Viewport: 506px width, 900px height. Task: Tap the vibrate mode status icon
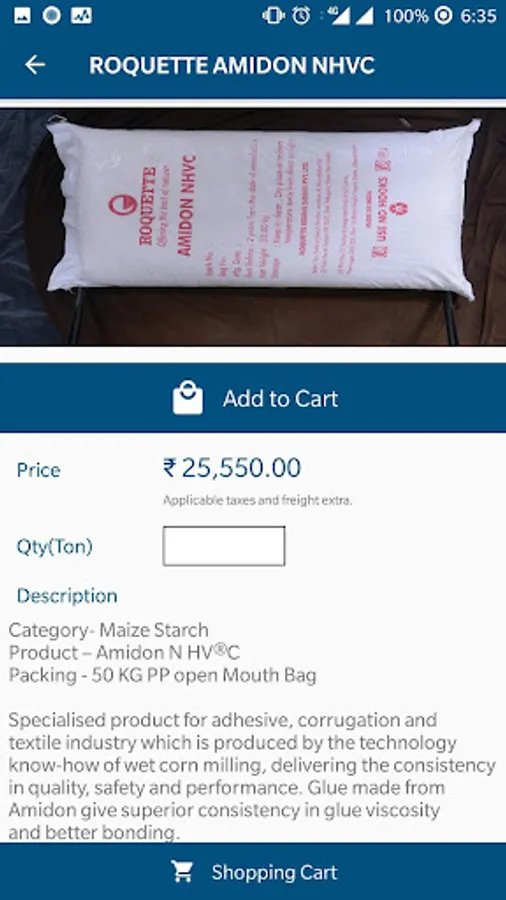pos(273,15)
